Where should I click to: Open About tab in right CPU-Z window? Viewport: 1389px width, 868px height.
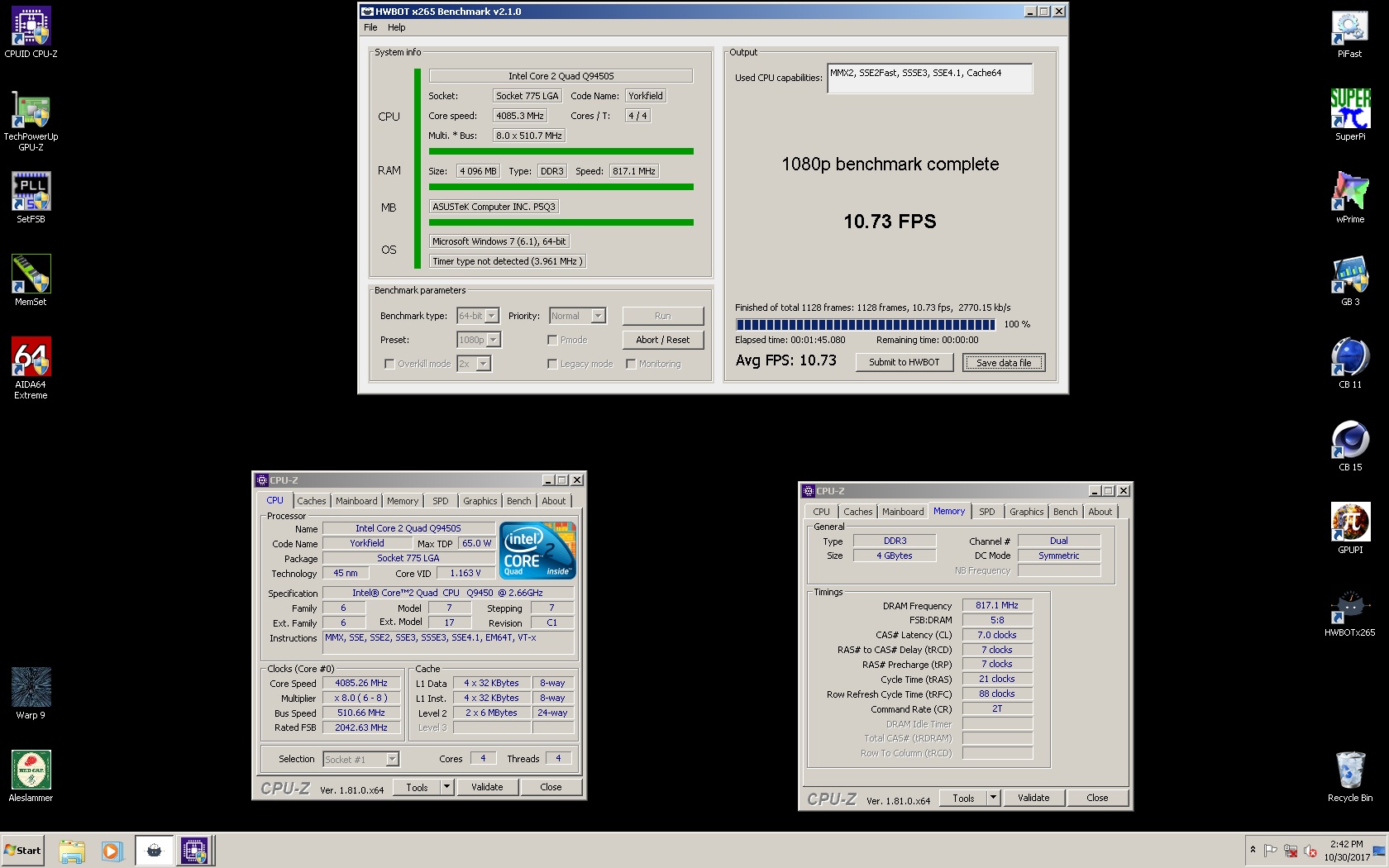click(1100, 512)
